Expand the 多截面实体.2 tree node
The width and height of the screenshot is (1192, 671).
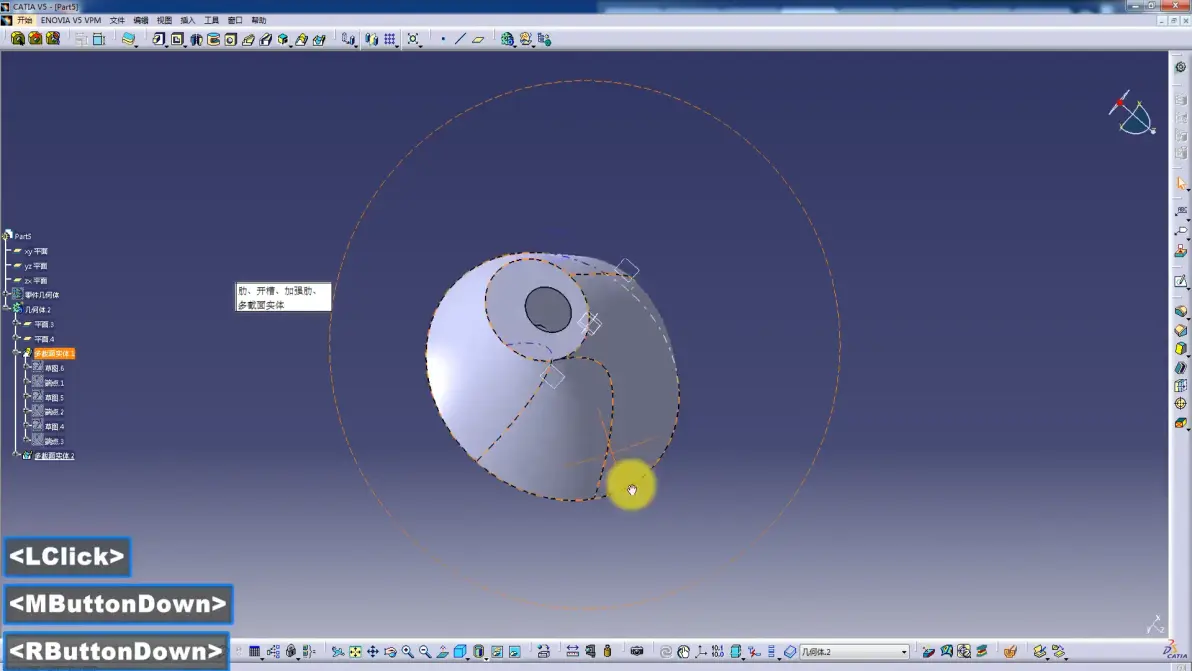[x=17, y=455]
